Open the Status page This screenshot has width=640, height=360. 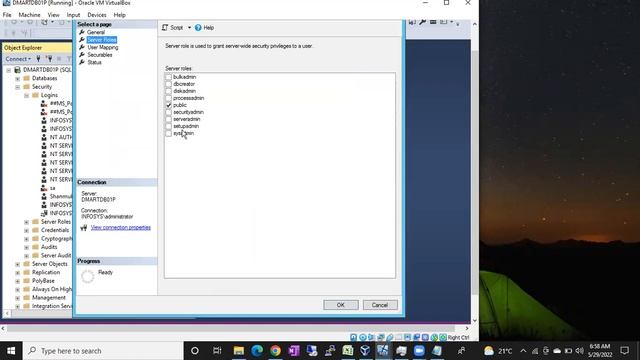[x=94, y=62]
